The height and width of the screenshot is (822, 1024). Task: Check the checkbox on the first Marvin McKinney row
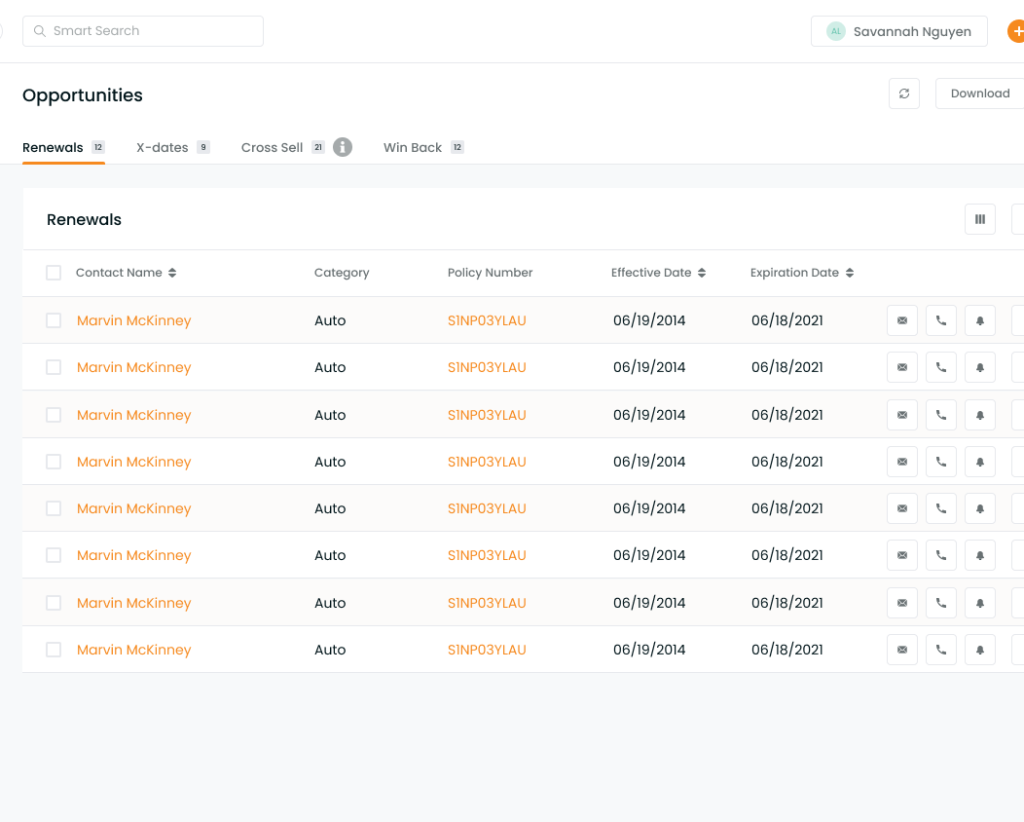pos(53,320)
